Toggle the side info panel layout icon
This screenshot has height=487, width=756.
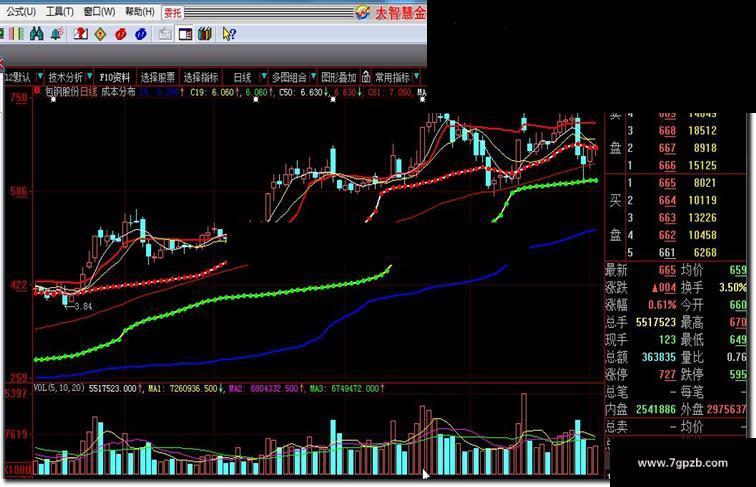(x=185, y=34)
